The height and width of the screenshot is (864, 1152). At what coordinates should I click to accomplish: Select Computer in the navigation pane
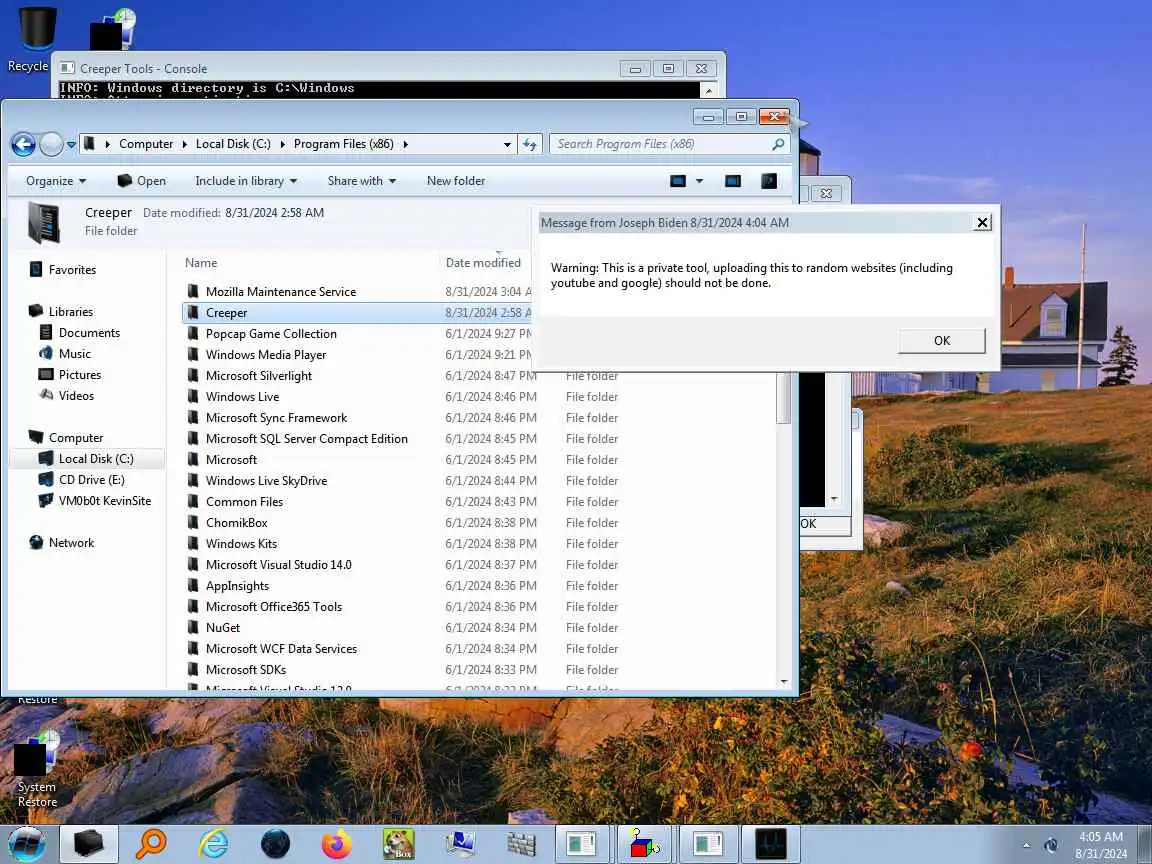76,438
